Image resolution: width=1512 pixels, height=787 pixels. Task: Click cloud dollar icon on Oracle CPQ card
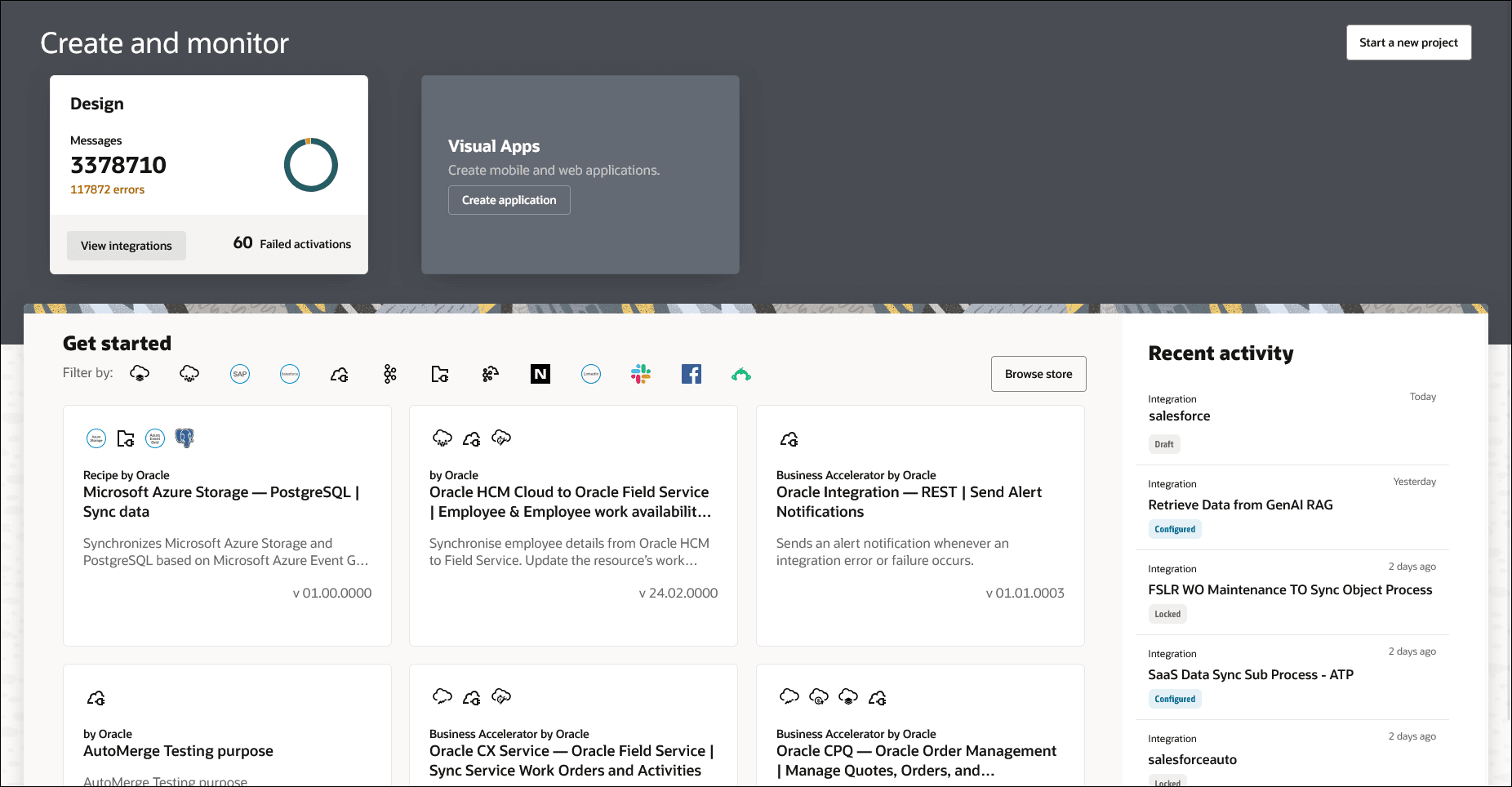pyautogui.click(x=819, y=696)
